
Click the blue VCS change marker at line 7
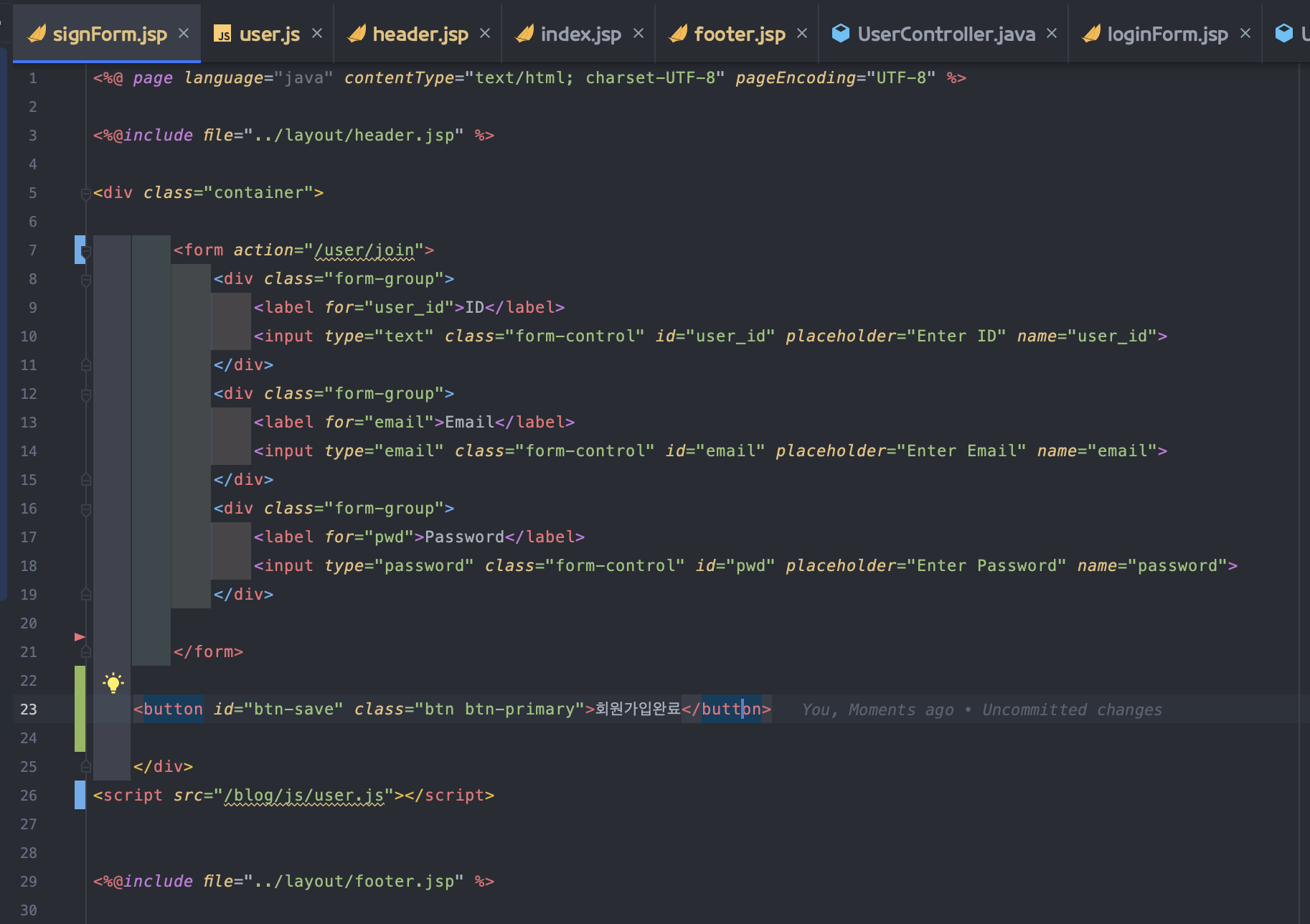80,250
